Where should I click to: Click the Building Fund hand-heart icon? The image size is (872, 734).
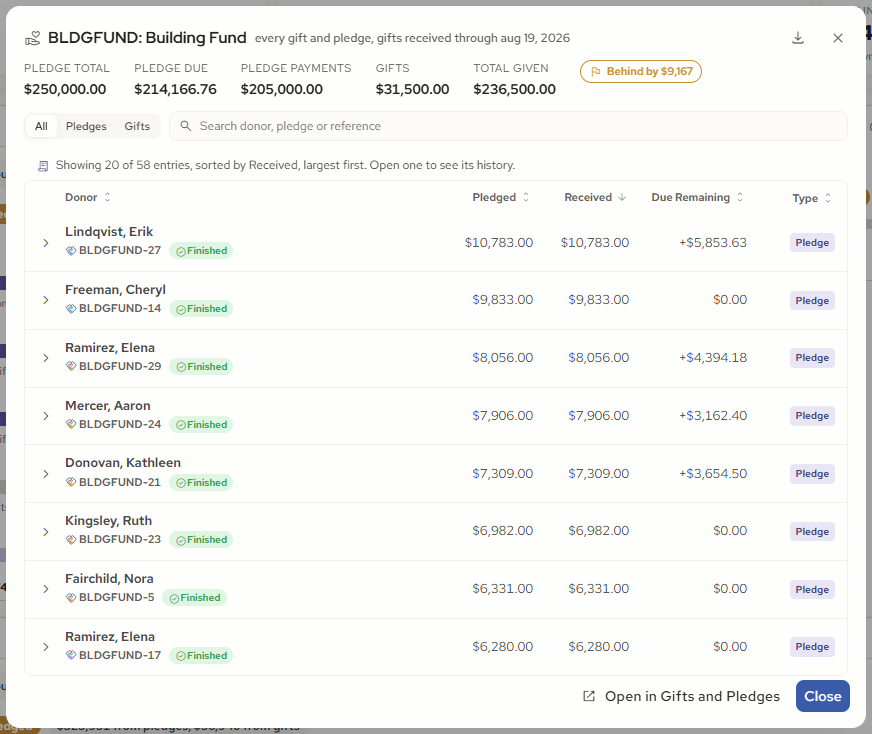coord(33,38)
